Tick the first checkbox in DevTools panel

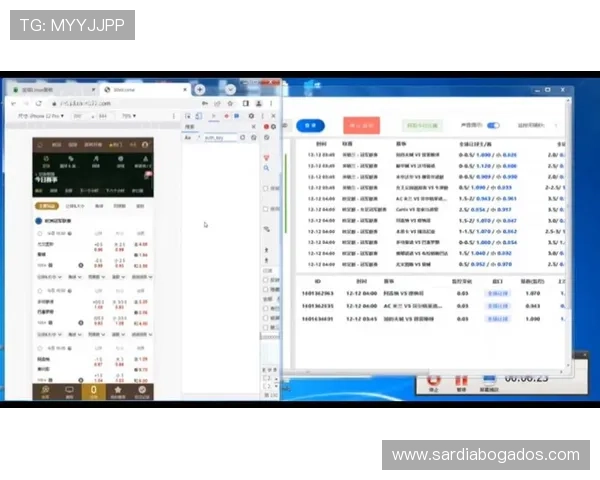pyautogui.click(x=264, y=188)
